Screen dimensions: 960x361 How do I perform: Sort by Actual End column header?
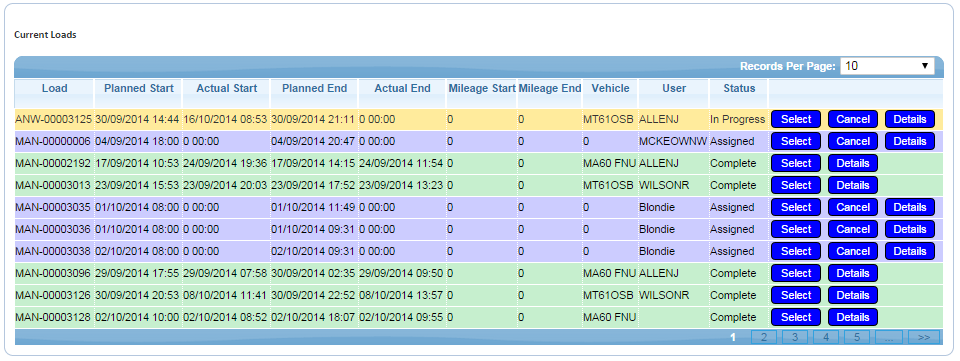(x=402, y=89)
